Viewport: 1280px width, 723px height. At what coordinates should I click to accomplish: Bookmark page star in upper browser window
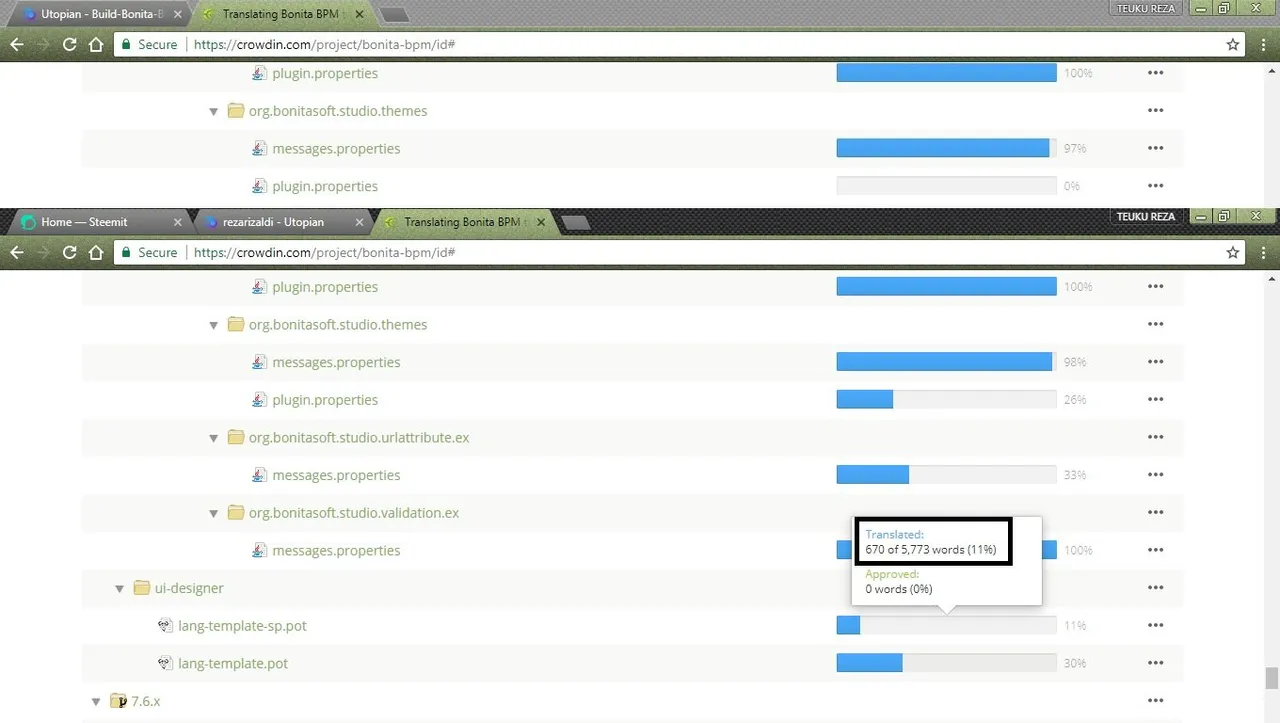1233,44
